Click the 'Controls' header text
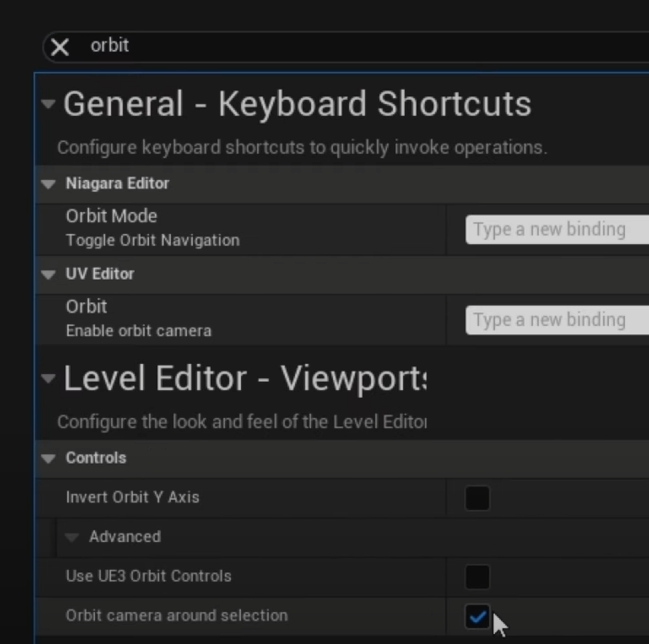 [x=96, y=458]
